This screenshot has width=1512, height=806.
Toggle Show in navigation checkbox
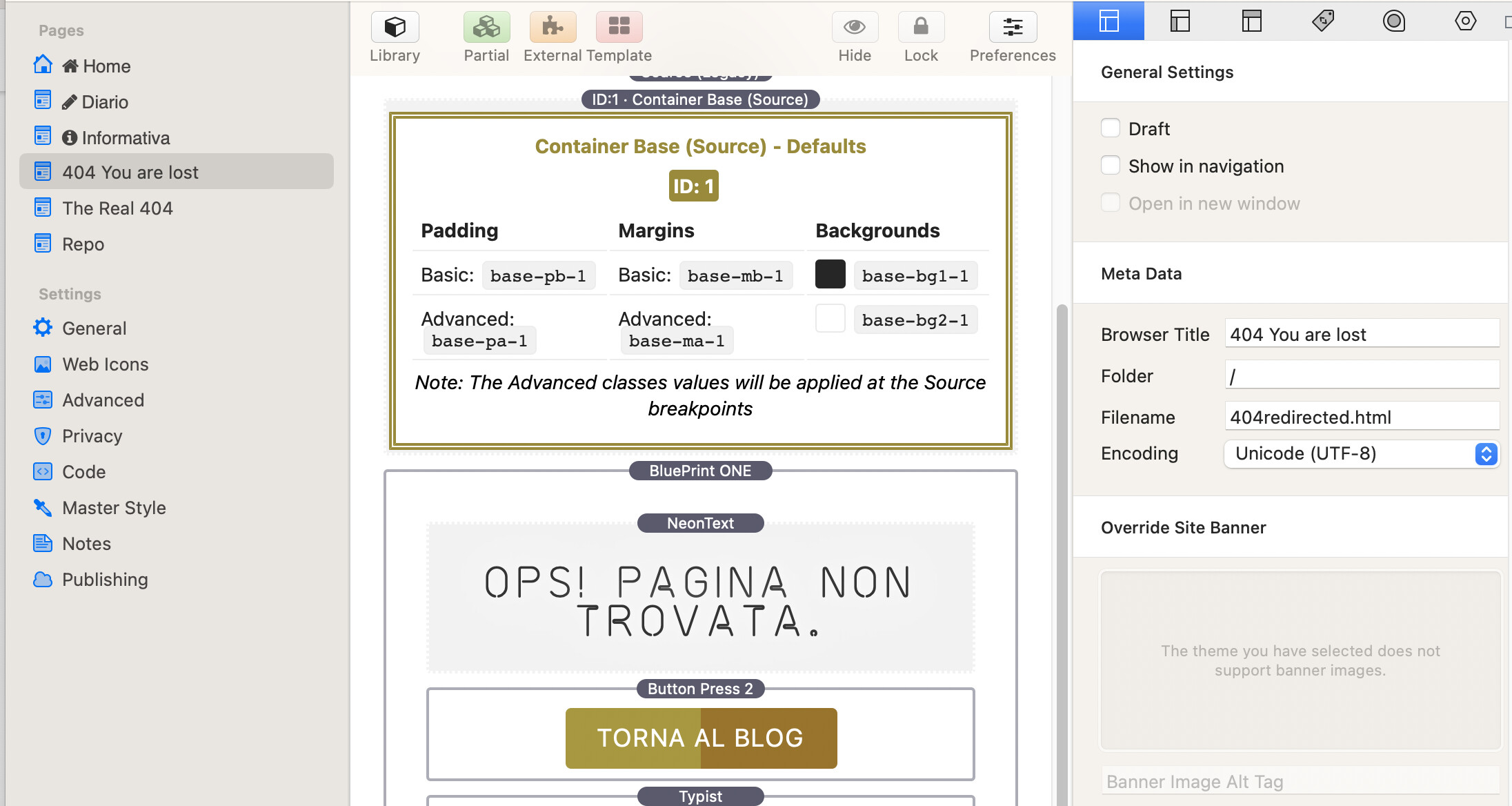pyautogui.click(x=1110, y=166)
